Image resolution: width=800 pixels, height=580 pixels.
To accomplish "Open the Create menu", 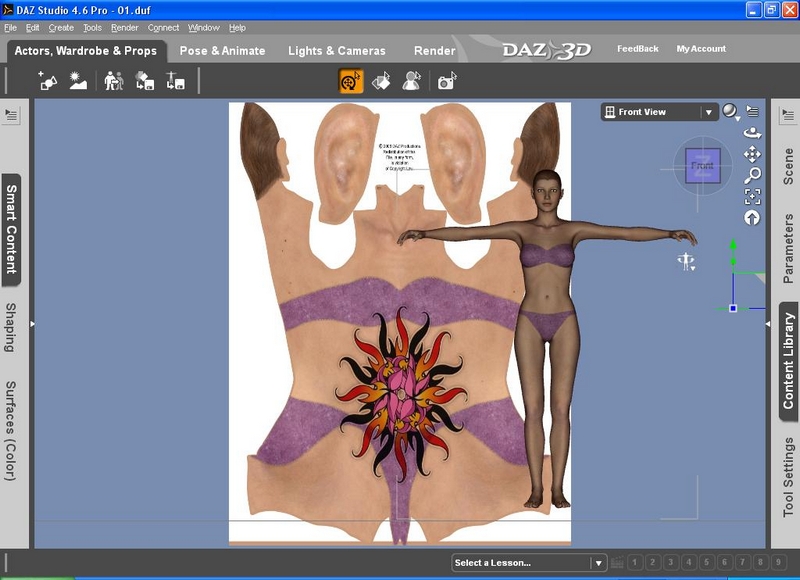I will 61,28.
